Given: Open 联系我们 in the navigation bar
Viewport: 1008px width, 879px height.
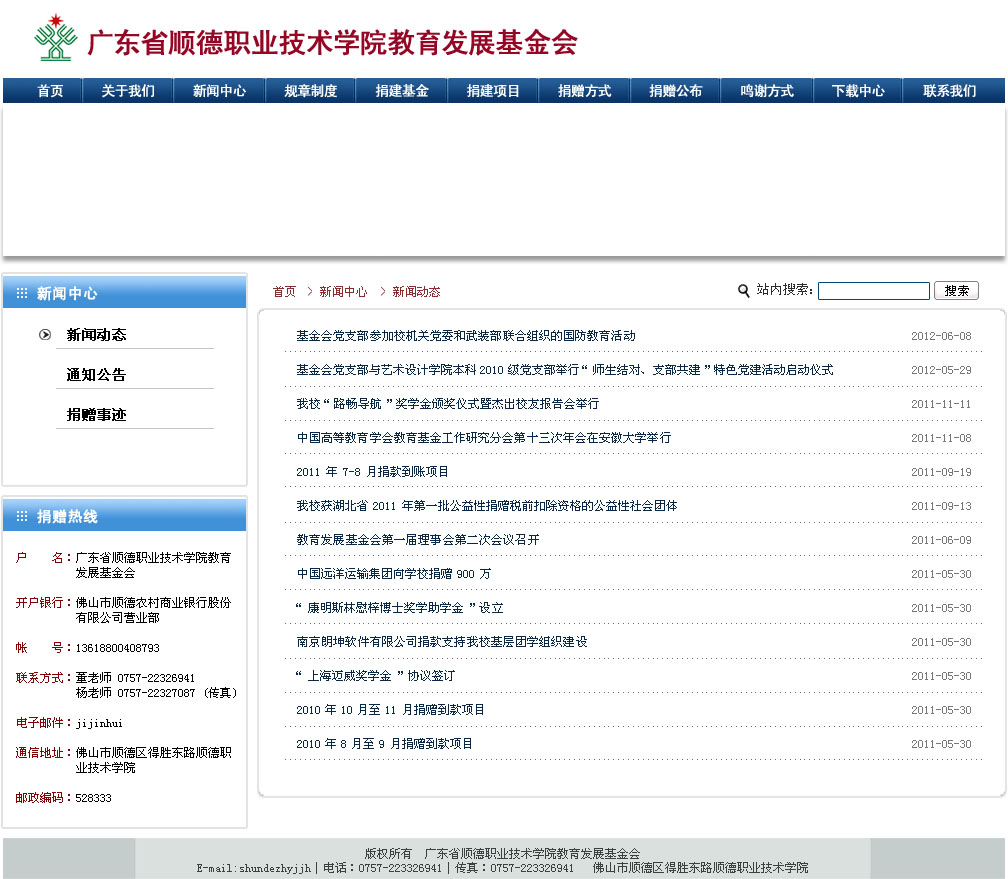Looking at the screenshot, I should click(949, 91).
